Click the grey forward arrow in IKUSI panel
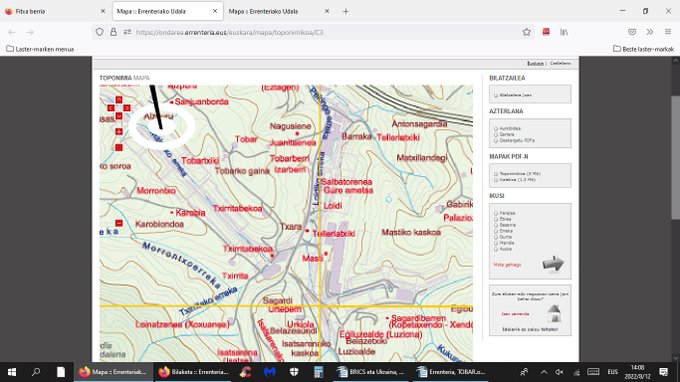This screenshot has width=680, height=382. click(x=553, y=263)
